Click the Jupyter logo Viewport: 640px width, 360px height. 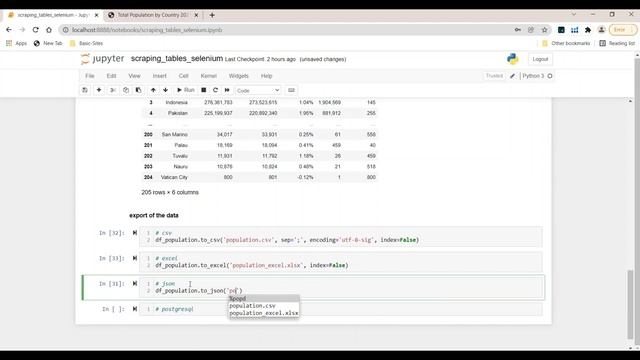[x=103, y=59]
